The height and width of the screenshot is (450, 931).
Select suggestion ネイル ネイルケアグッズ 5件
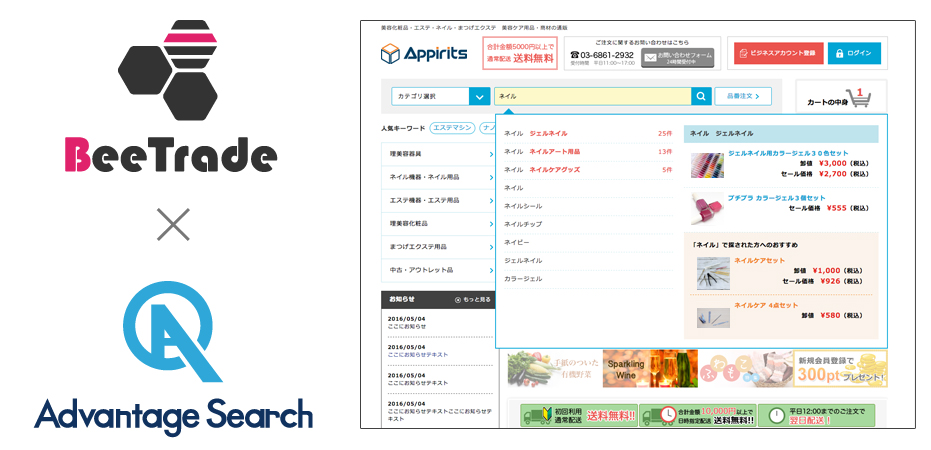tap(588, 170)
